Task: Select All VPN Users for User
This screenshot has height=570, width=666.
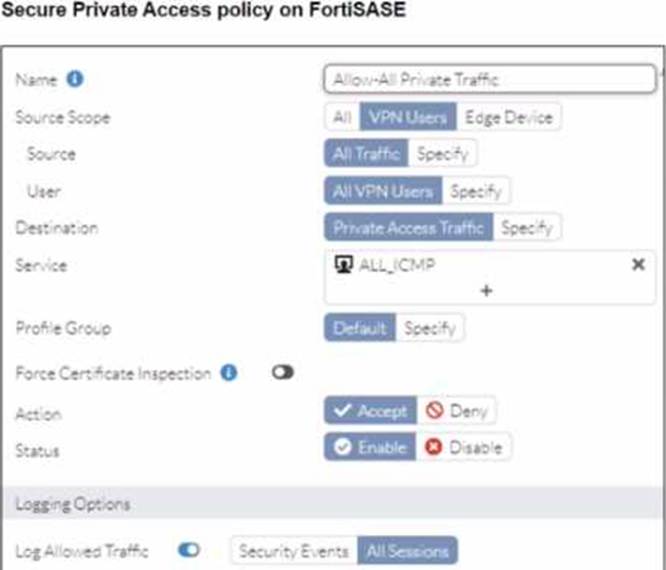Action: tap(383, 190)
